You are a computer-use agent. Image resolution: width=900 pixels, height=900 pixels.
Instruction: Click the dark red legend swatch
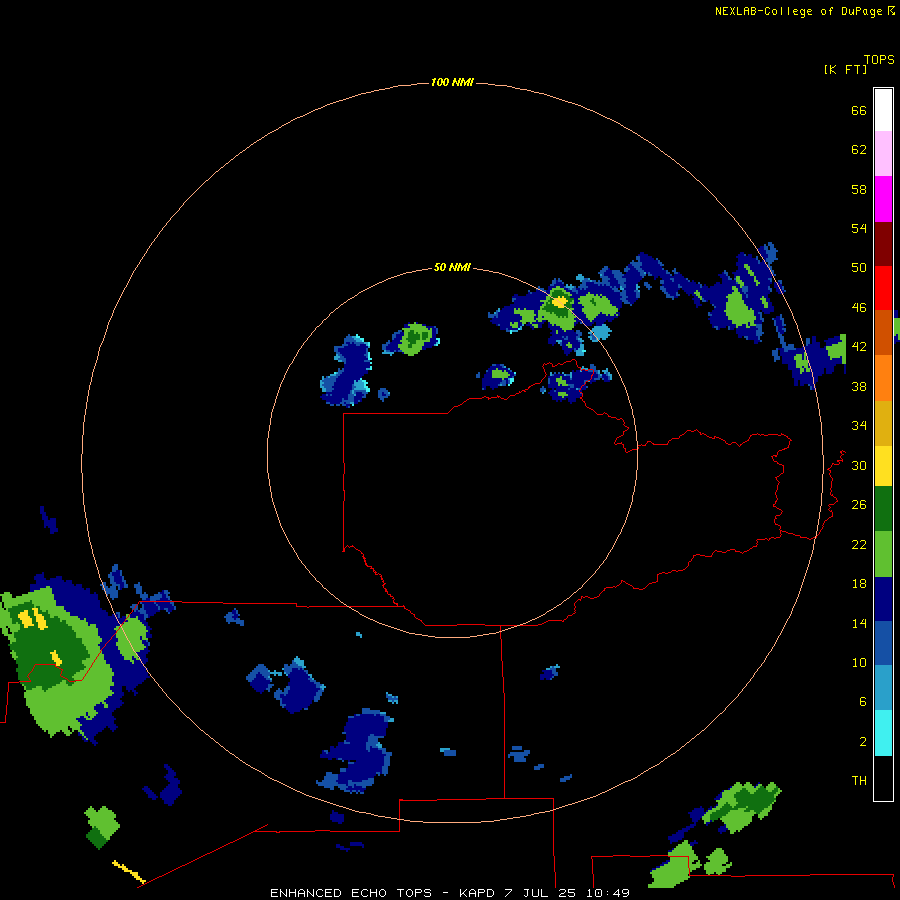coord(883,244)
